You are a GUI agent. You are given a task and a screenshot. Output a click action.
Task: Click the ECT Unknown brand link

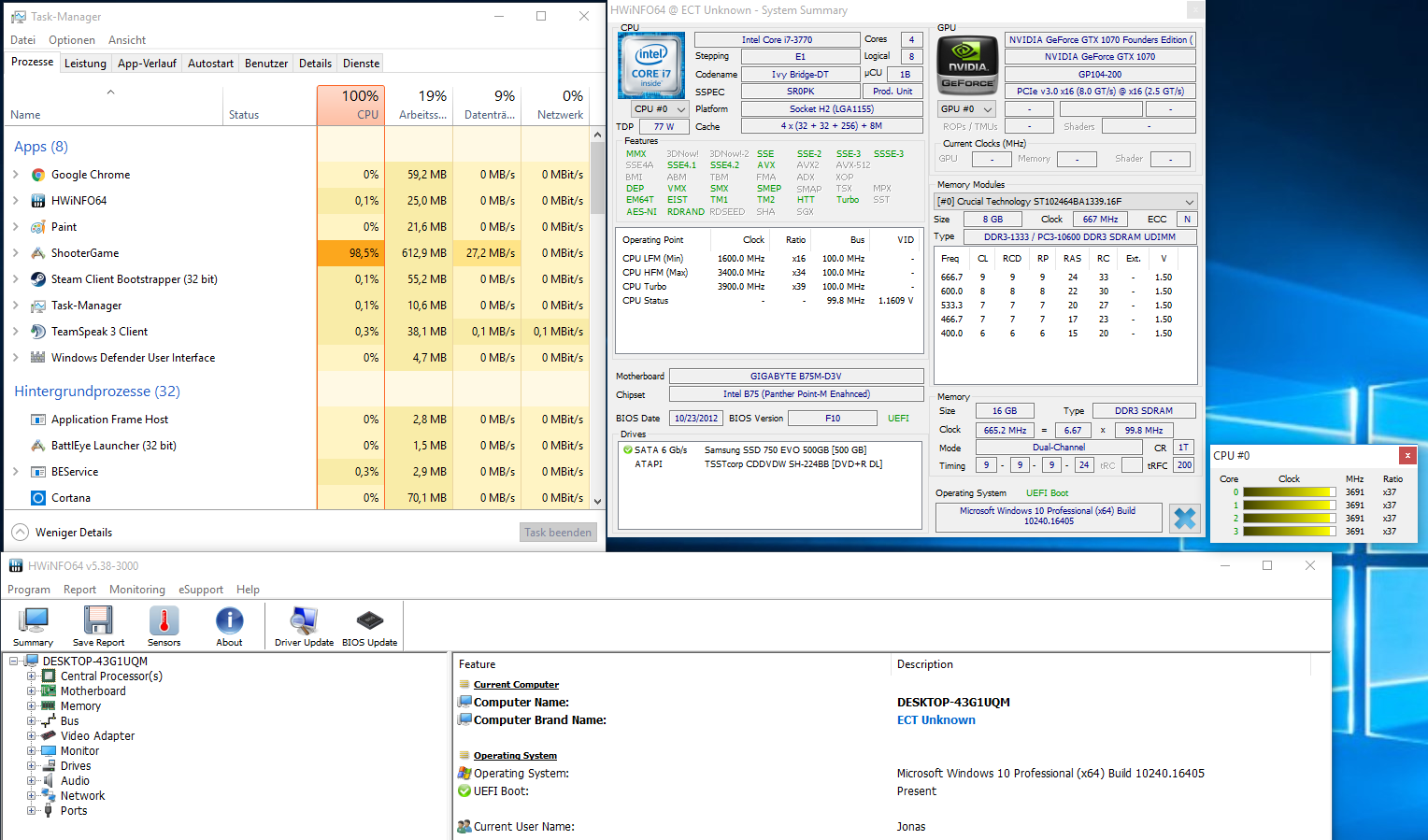pos(935,720)
